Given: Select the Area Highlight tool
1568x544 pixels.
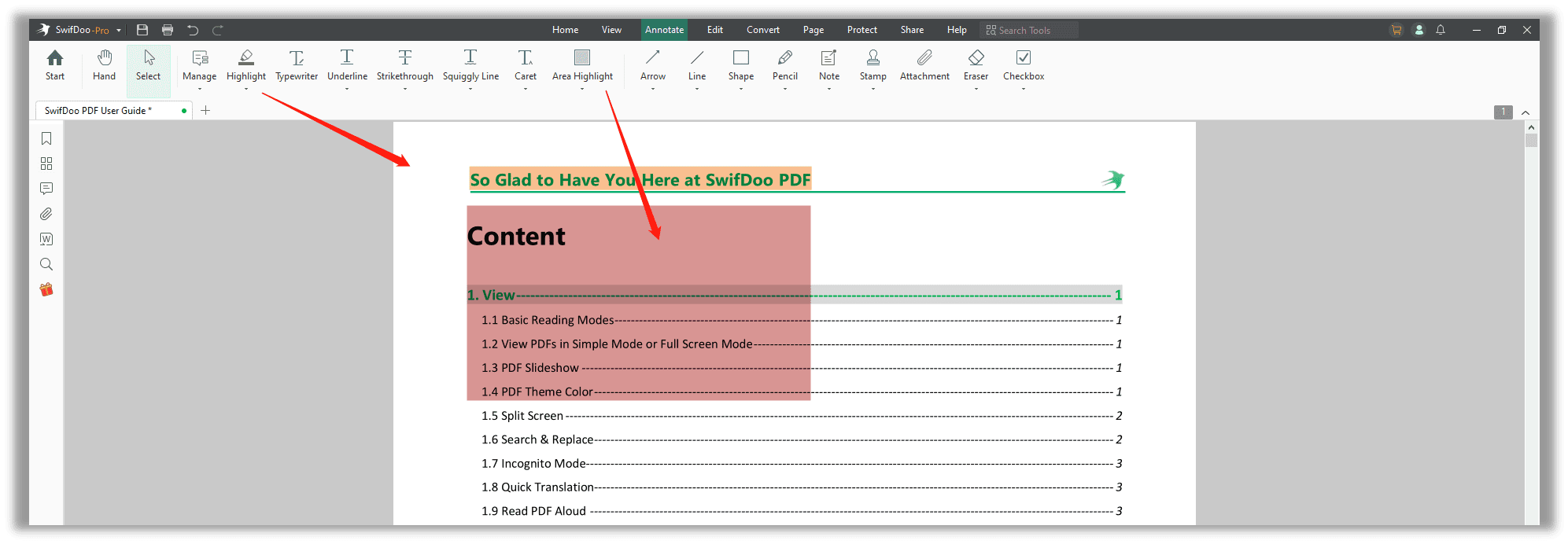Looking at the screenshot, I should [x=582, y=66].
